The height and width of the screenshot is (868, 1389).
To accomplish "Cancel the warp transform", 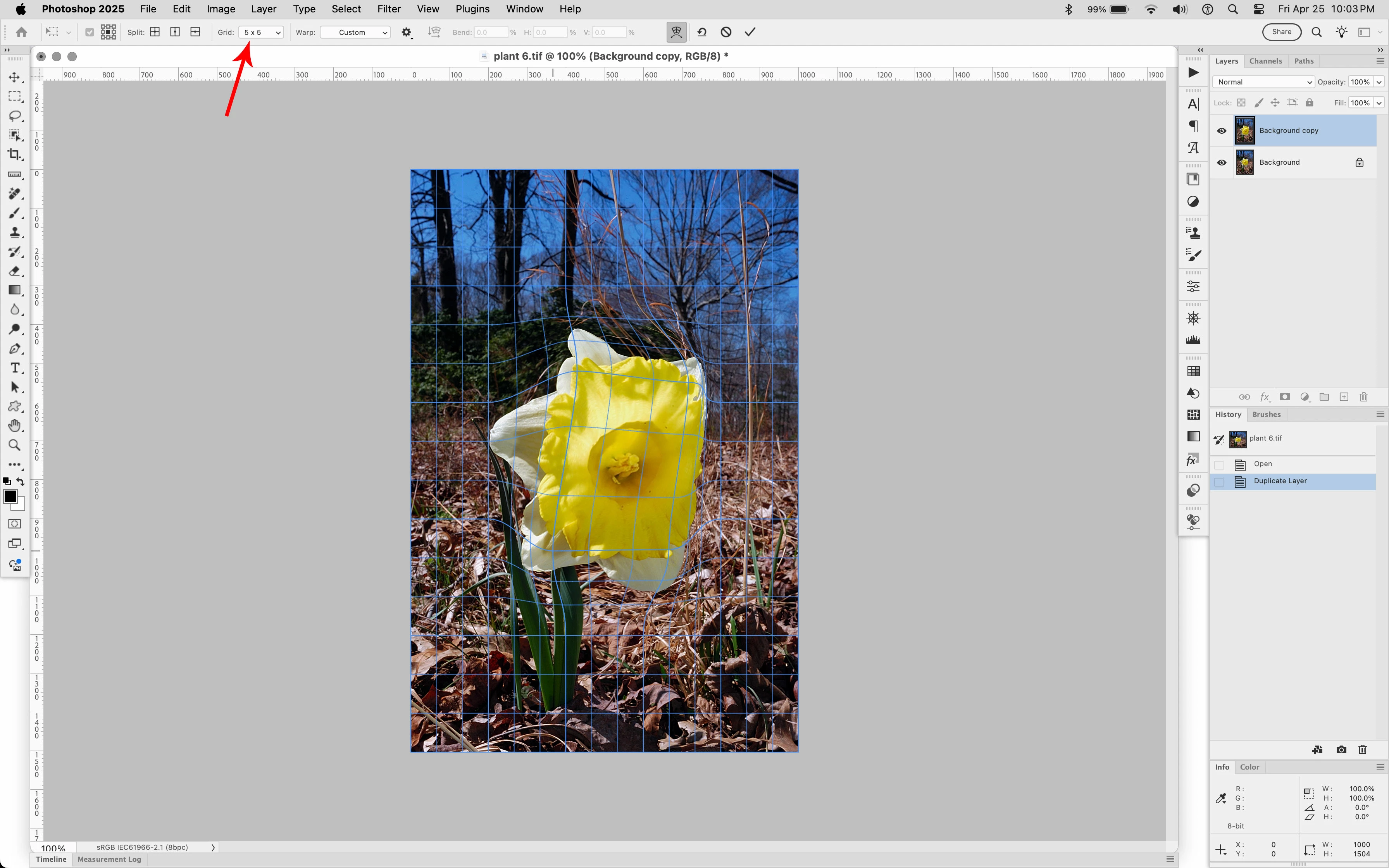I will tap(726, 32).
